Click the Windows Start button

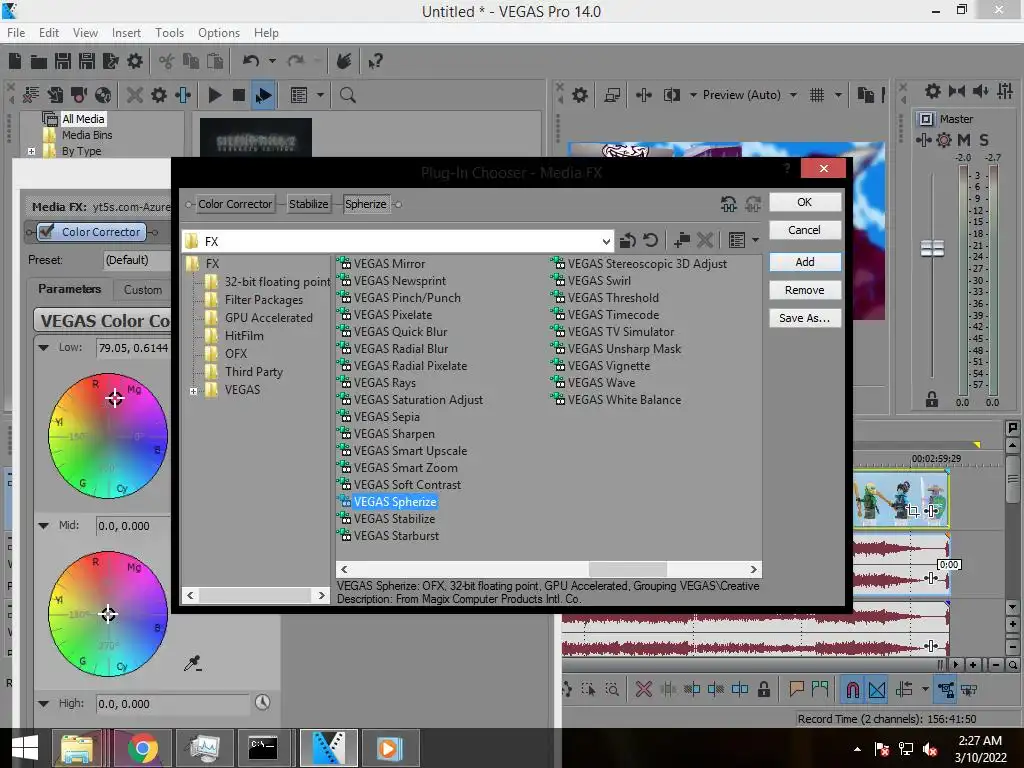25,748
